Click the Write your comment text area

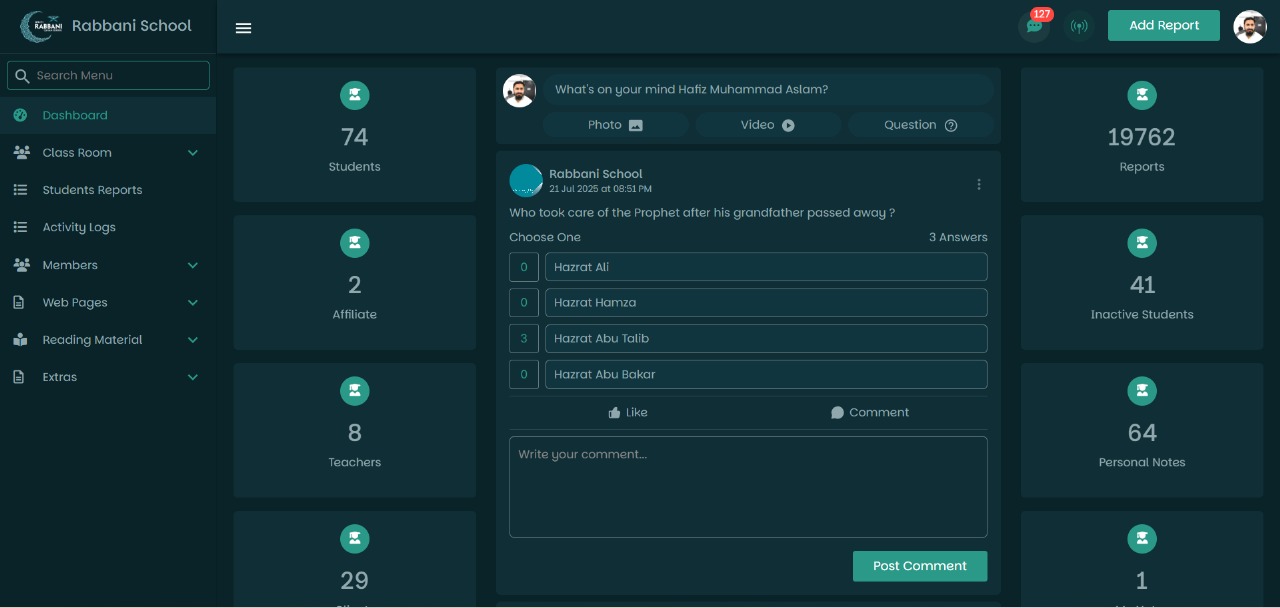point(748,487)
